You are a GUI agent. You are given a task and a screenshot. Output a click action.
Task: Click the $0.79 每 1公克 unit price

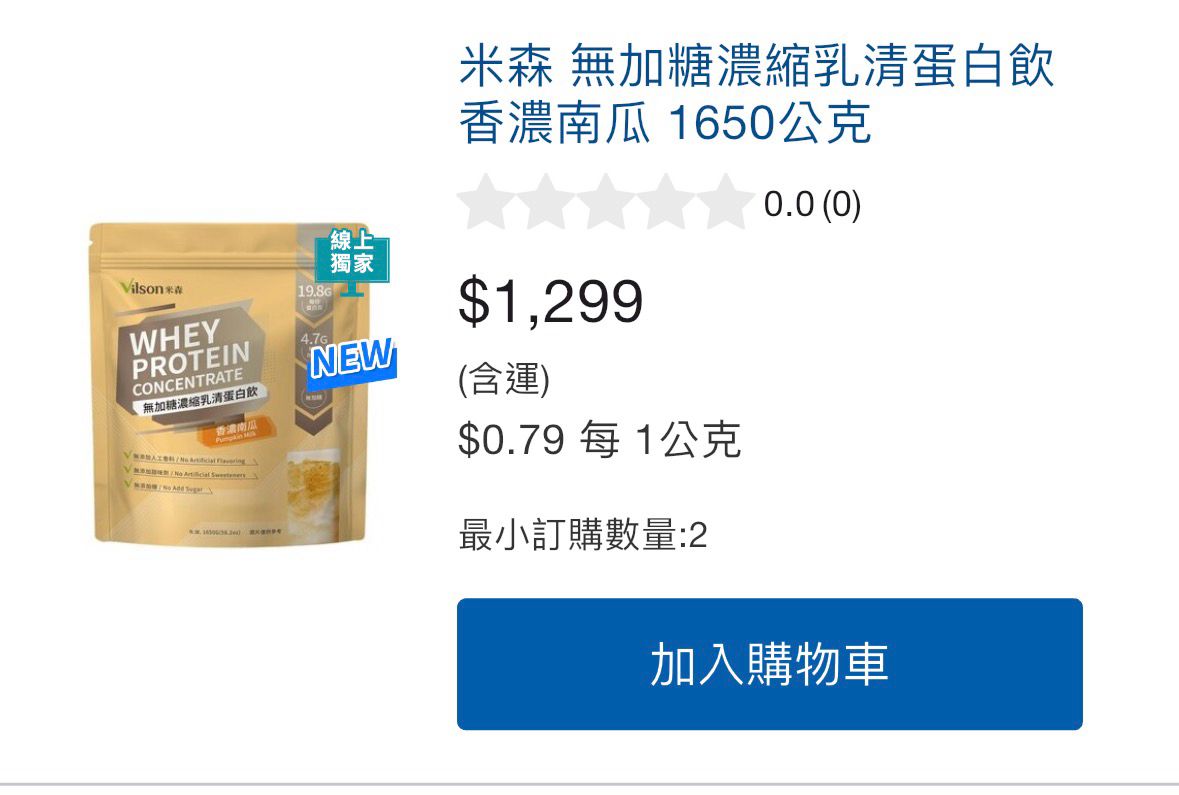coord(599,439)
